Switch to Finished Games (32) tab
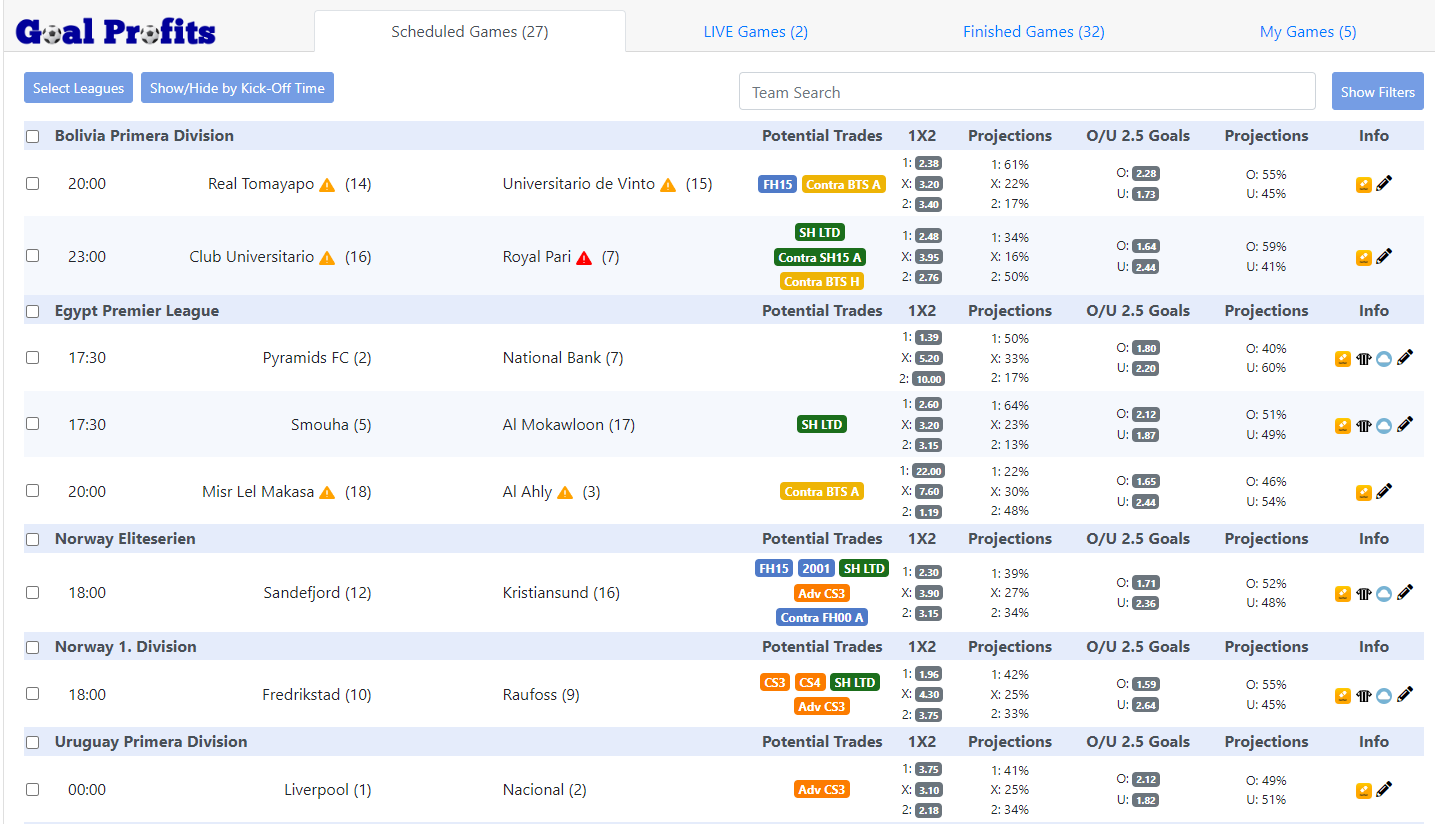 pyautogui.click(x=1034, y=32)
